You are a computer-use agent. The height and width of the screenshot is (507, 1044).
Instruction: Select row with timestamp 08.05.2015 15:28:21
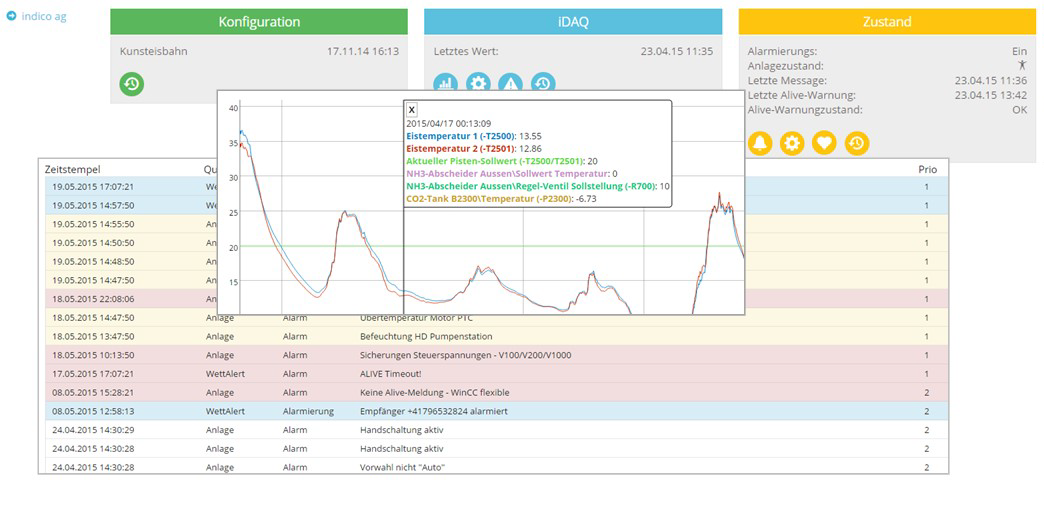click(497, 392)
